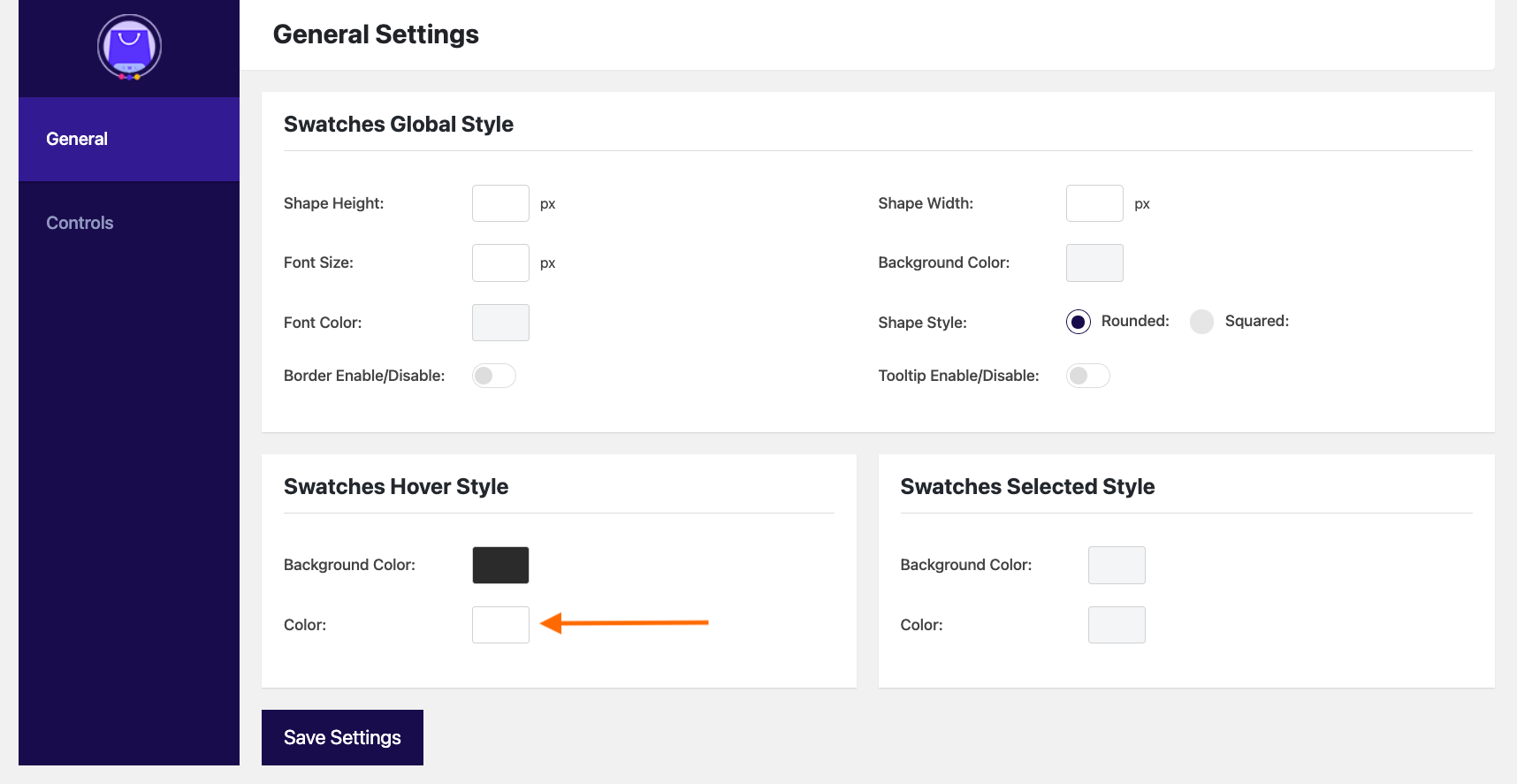This screenshot has width=1517, height=784.
Task: Click the Rounded: label text
Action: pyautogui.click(x=1135, y=321)
